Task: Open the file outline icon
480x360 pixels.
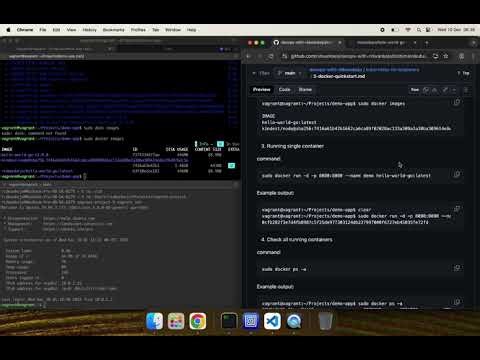Action: pos(466,90)
